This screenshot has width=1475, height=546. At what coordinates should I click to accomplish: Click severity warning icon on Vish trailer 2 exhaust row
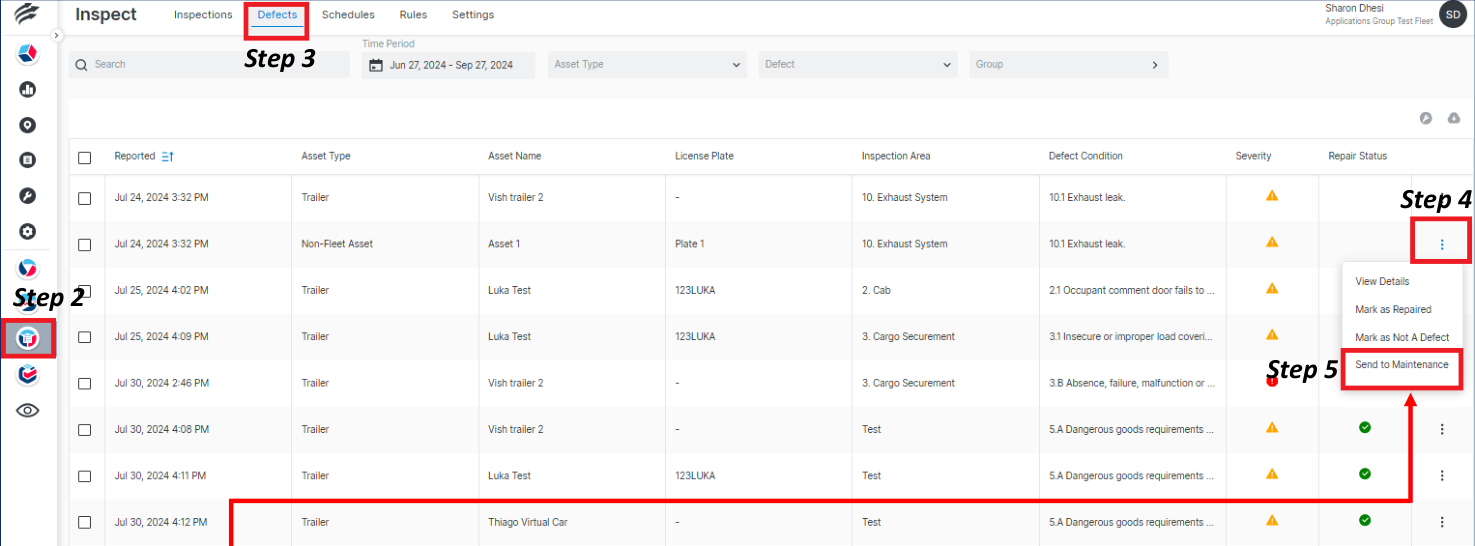pos(1272,196)
